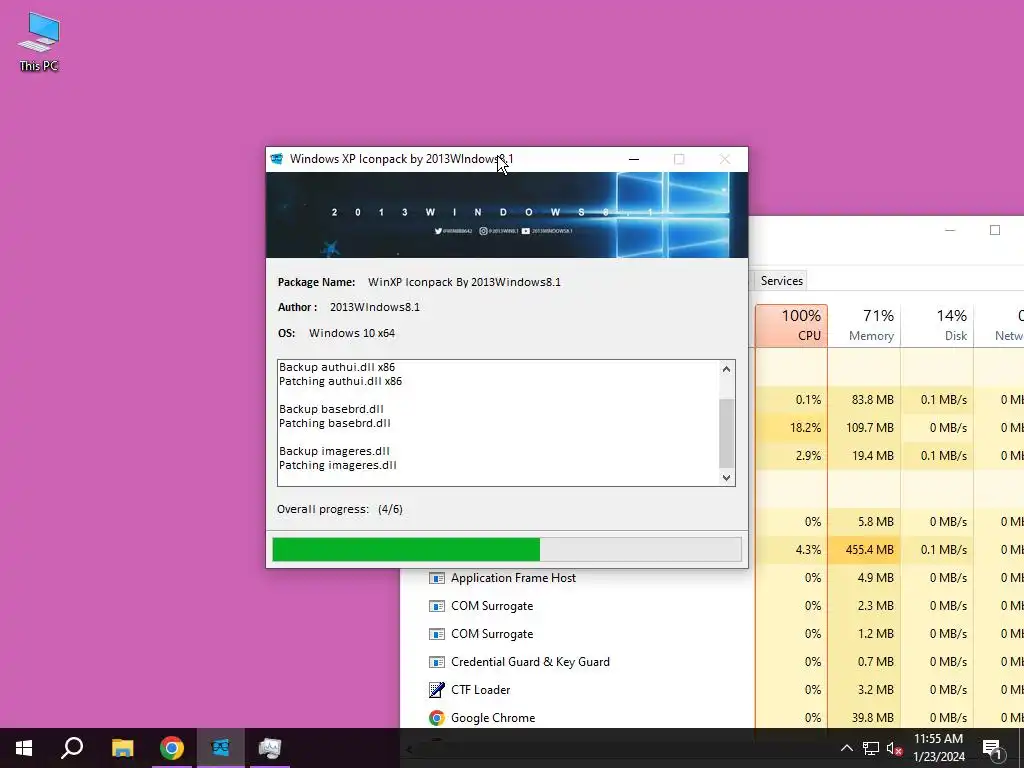Click the 109.7 MB memory cell

(x=864, y=428)
